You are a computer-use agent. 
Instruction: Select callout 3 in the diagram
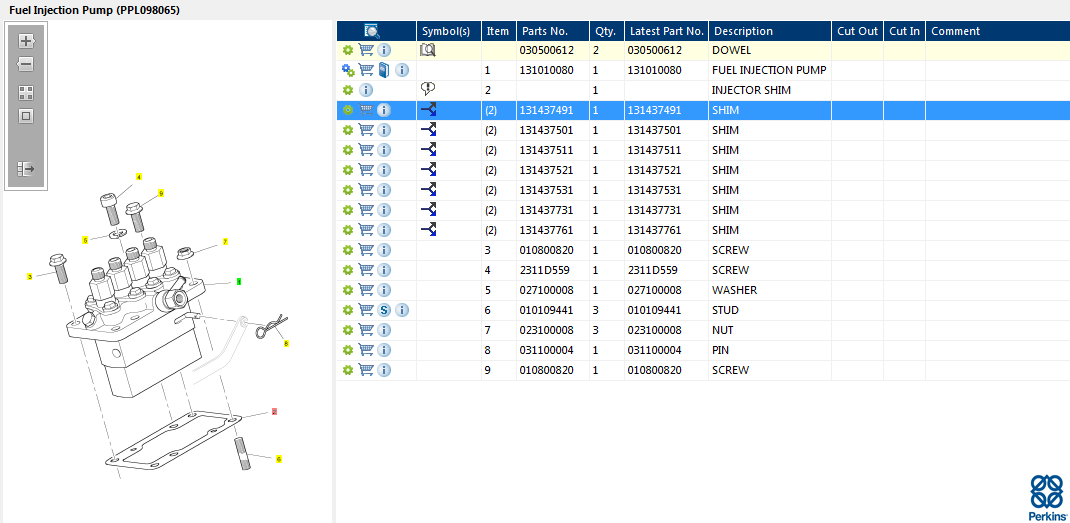point(30,277)
